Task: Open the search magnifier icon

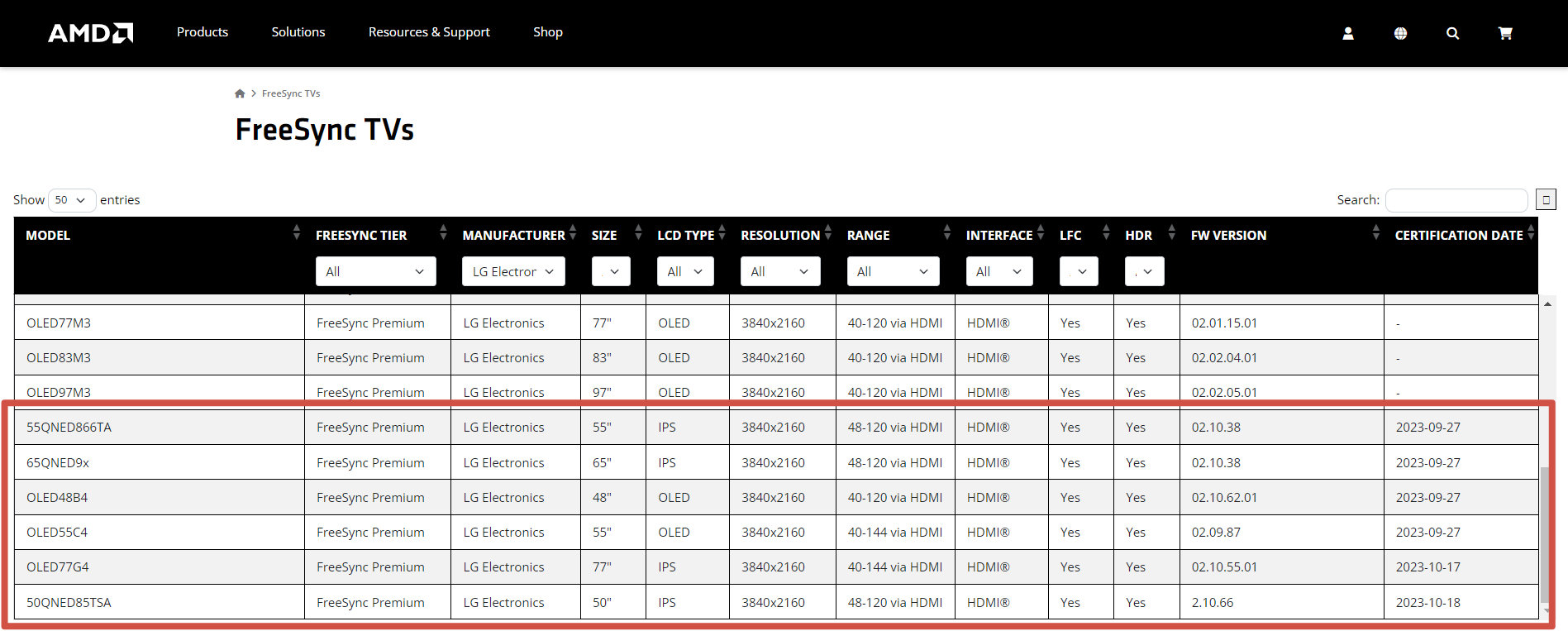Action: pyautogui.click(x=1451, y=33)
